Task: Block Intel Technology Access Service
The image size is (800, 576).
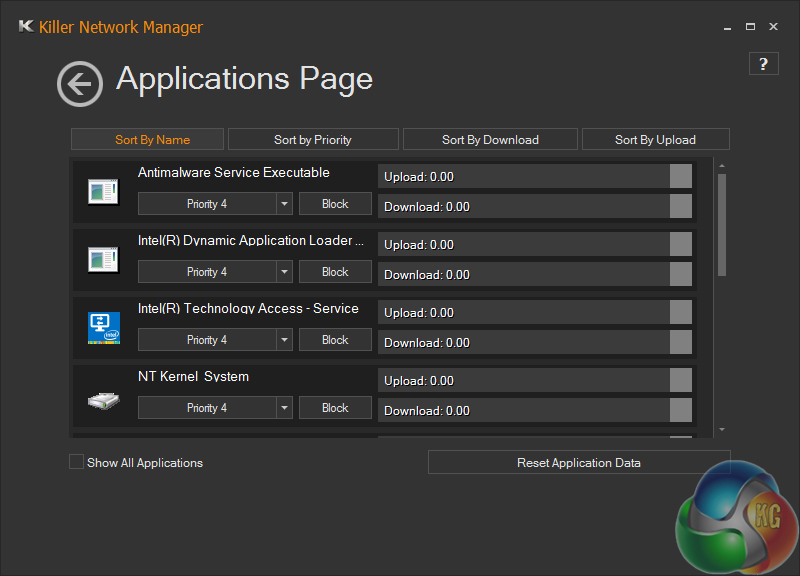Action: point(335,340)
